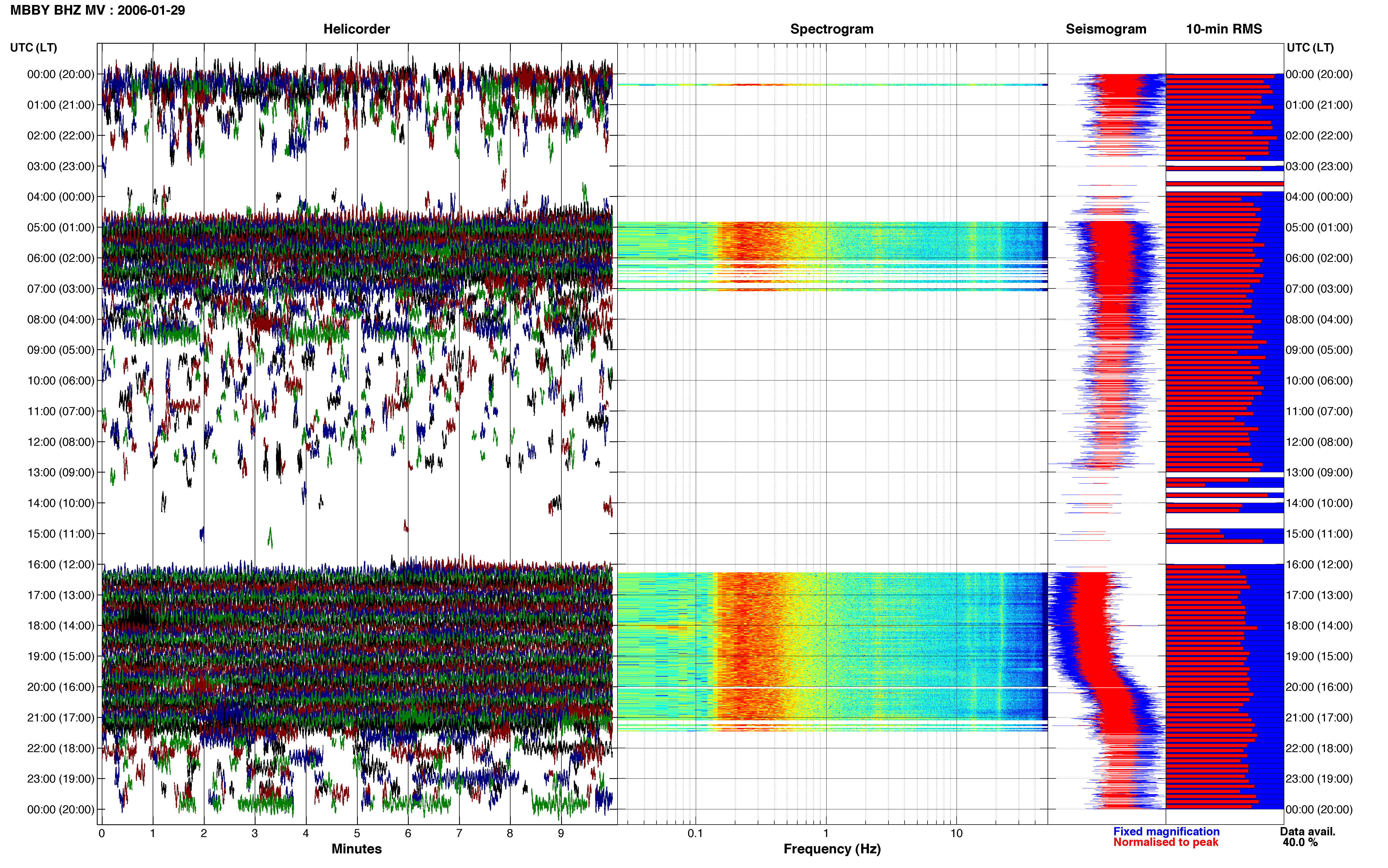1388x868 pixels.
Task: Click '0.1' tick on frequency axis
Action: click(695, 833)
